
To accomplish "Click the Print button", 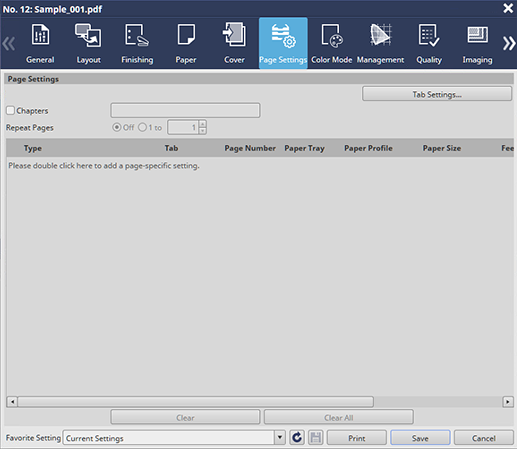I will pyautogui.click(x=357, y=438).
